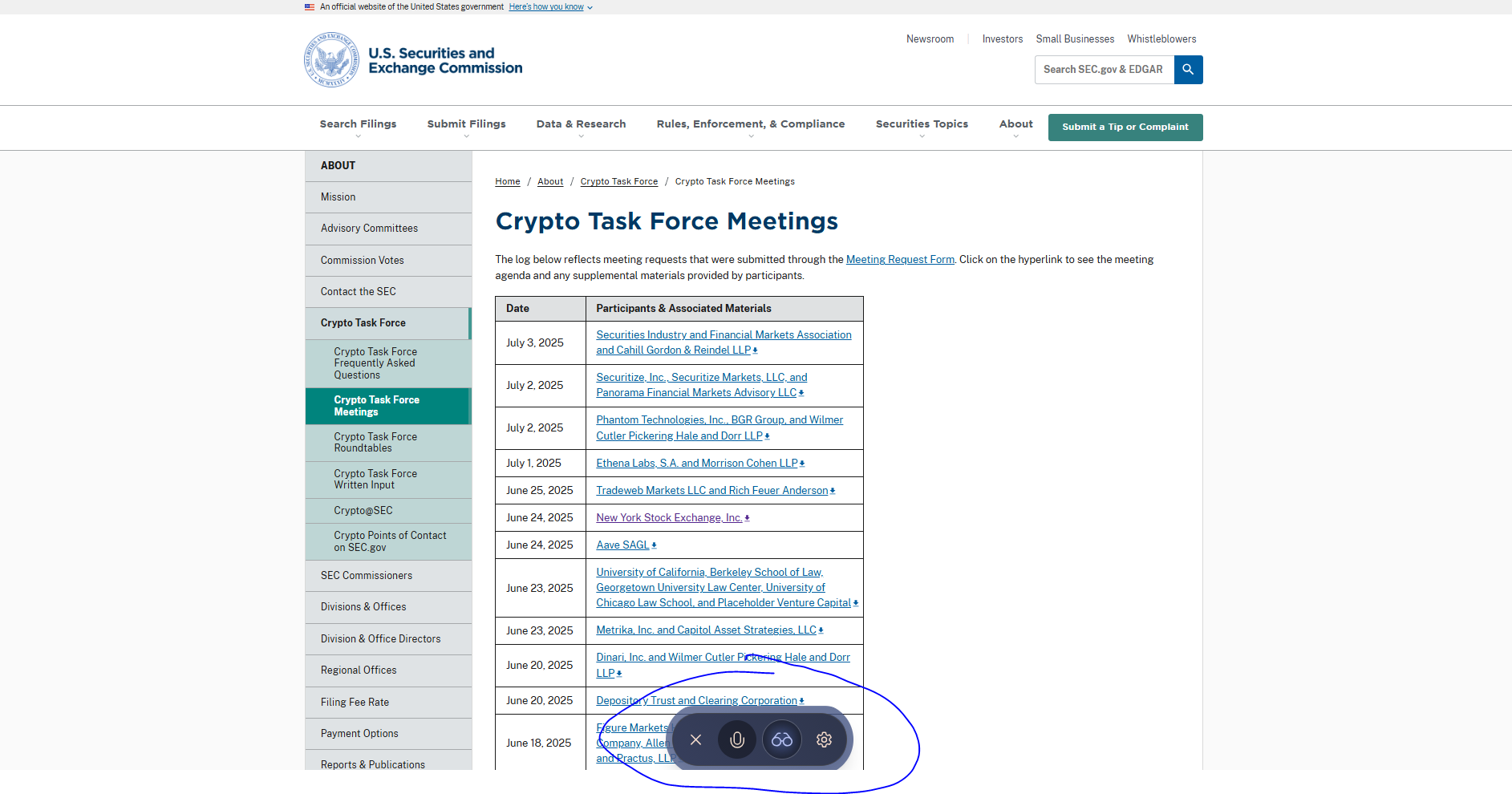Open Securitize, Inc. meeting link
Image resolution: width=1512 pixels, height=794 pixels.
click(x=701, y=385)
